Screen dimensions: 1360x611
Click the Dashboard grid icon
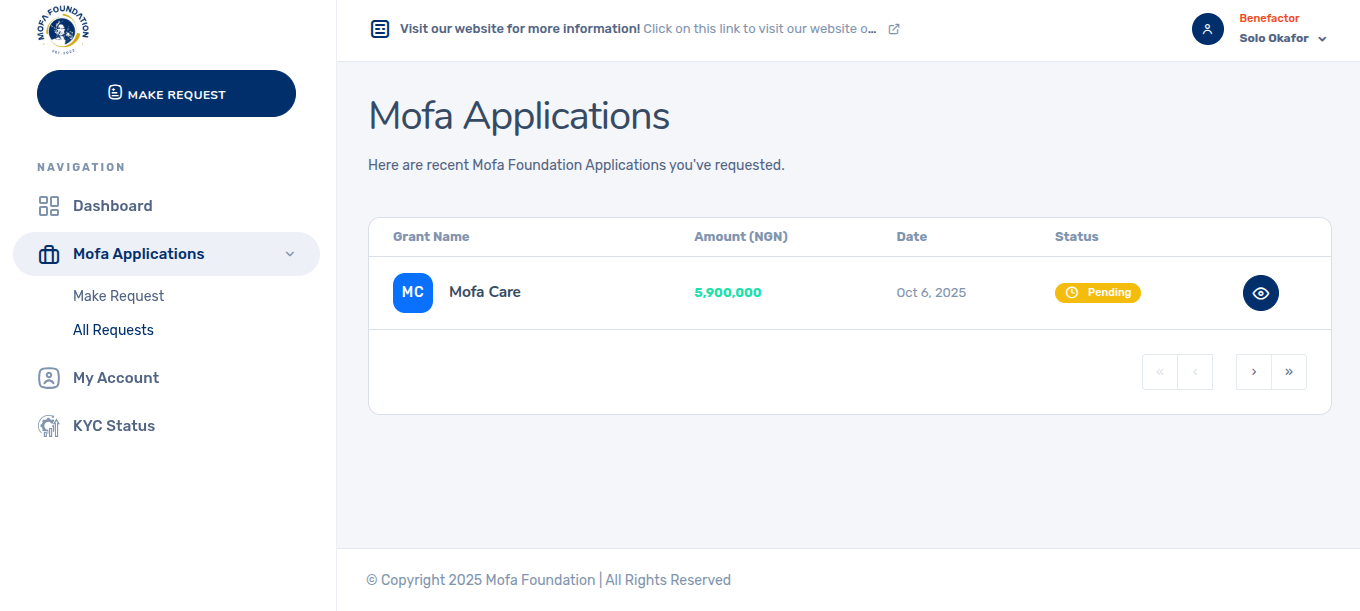49,206
